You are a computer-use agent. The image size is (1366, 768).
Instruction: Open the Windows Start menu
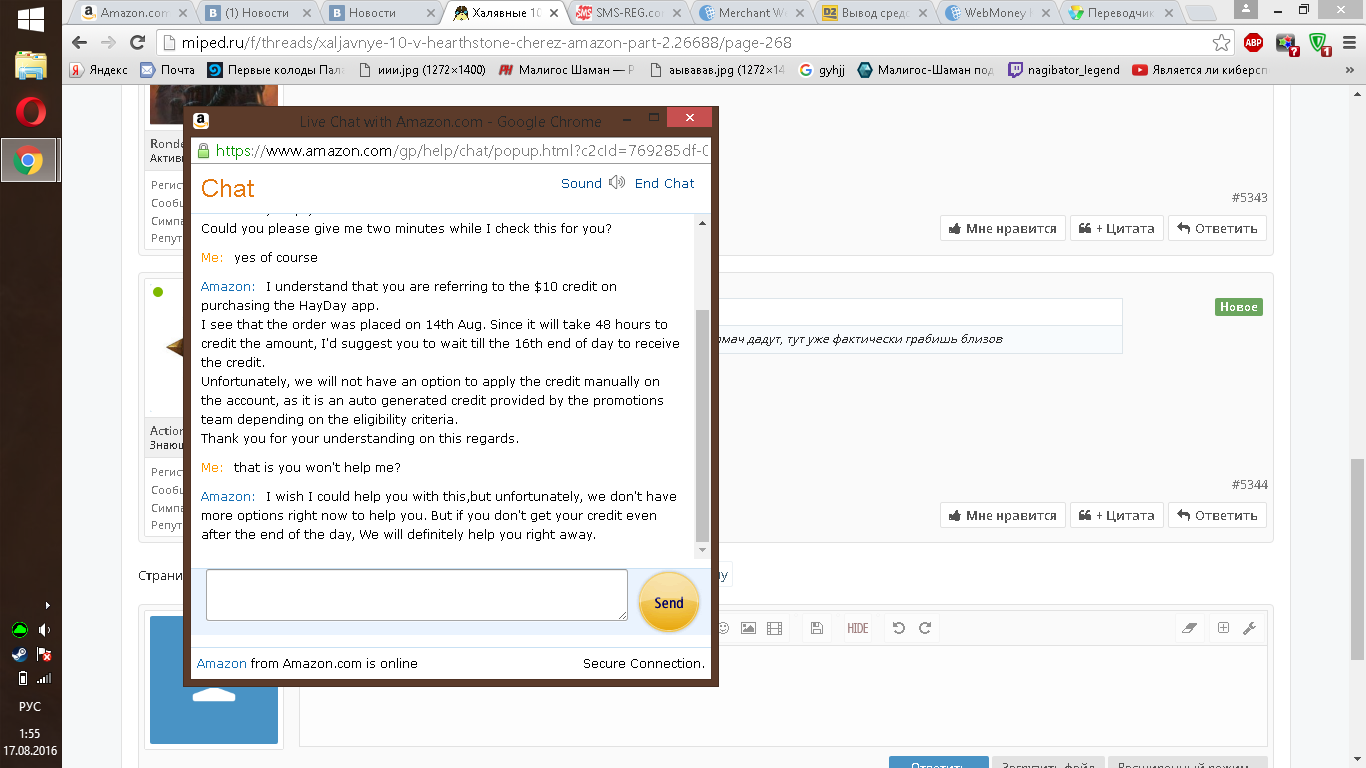point(30,19)
